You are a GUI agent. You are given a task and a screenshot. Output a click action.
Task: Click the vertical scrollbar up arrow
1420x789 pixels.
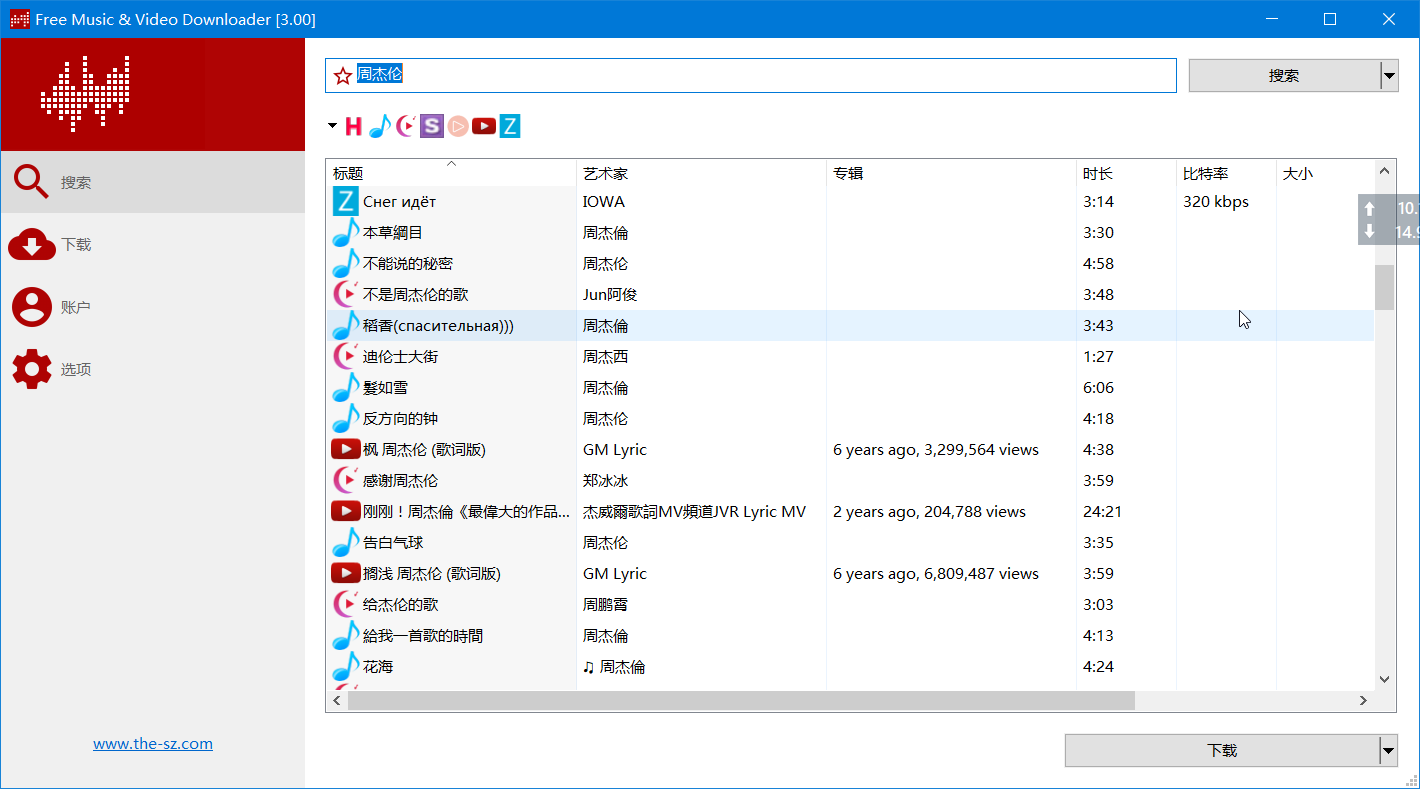click(1385, 171)
